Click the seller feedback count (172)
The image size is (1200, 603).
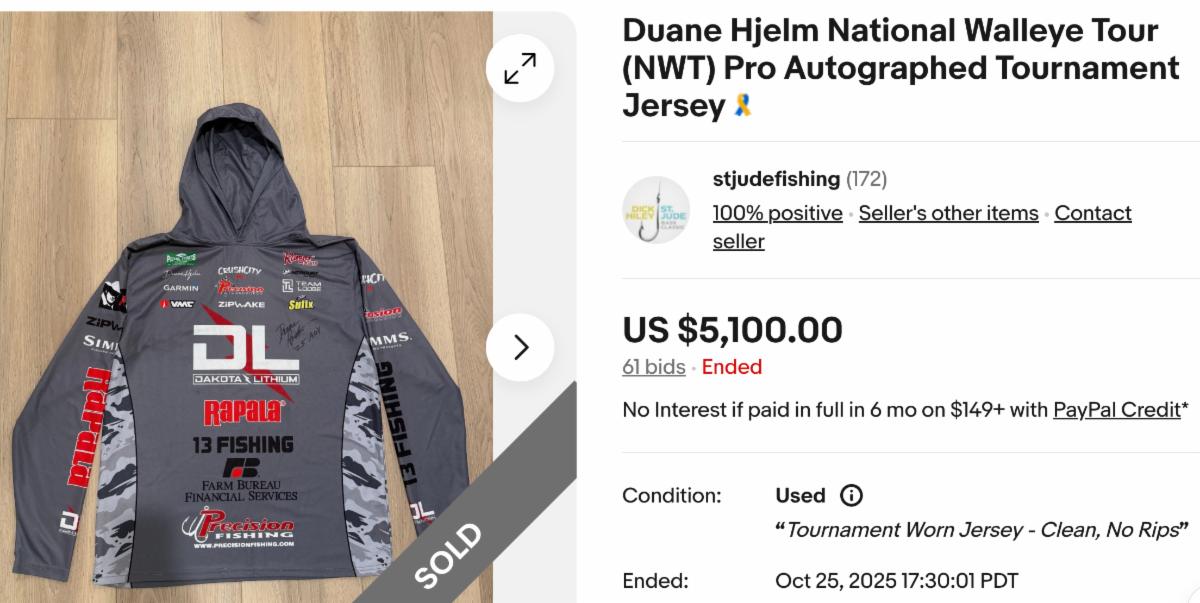[866, 179]
